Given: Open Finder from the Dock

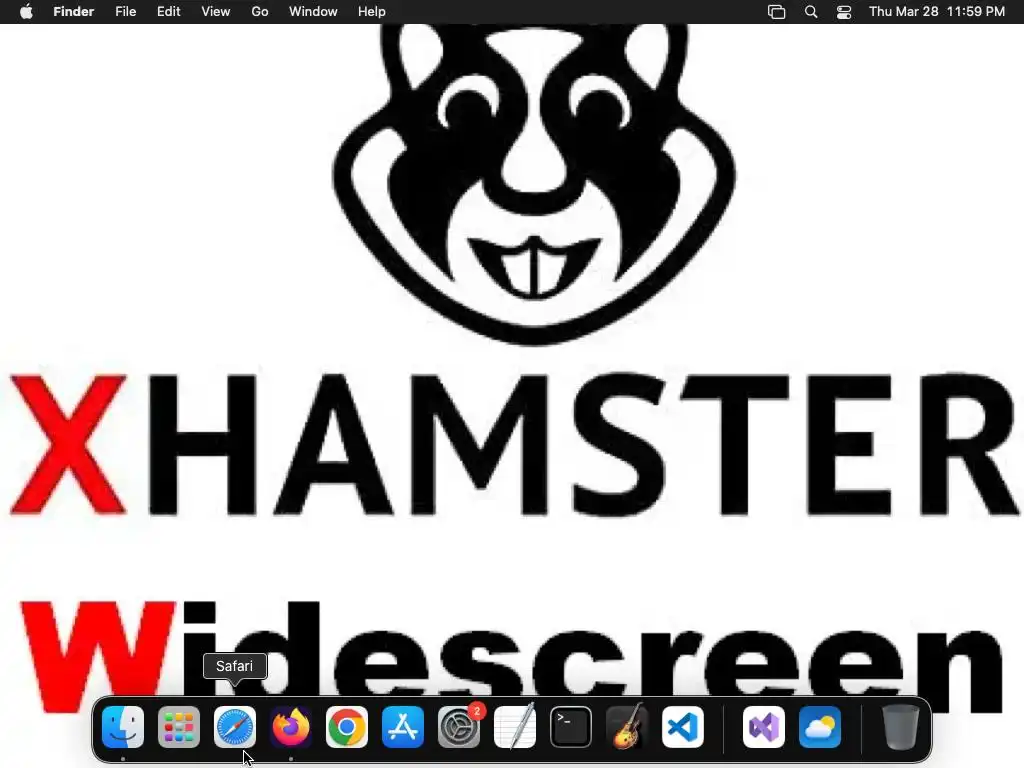Looking at the screenshot, I should tap(123, 727).
